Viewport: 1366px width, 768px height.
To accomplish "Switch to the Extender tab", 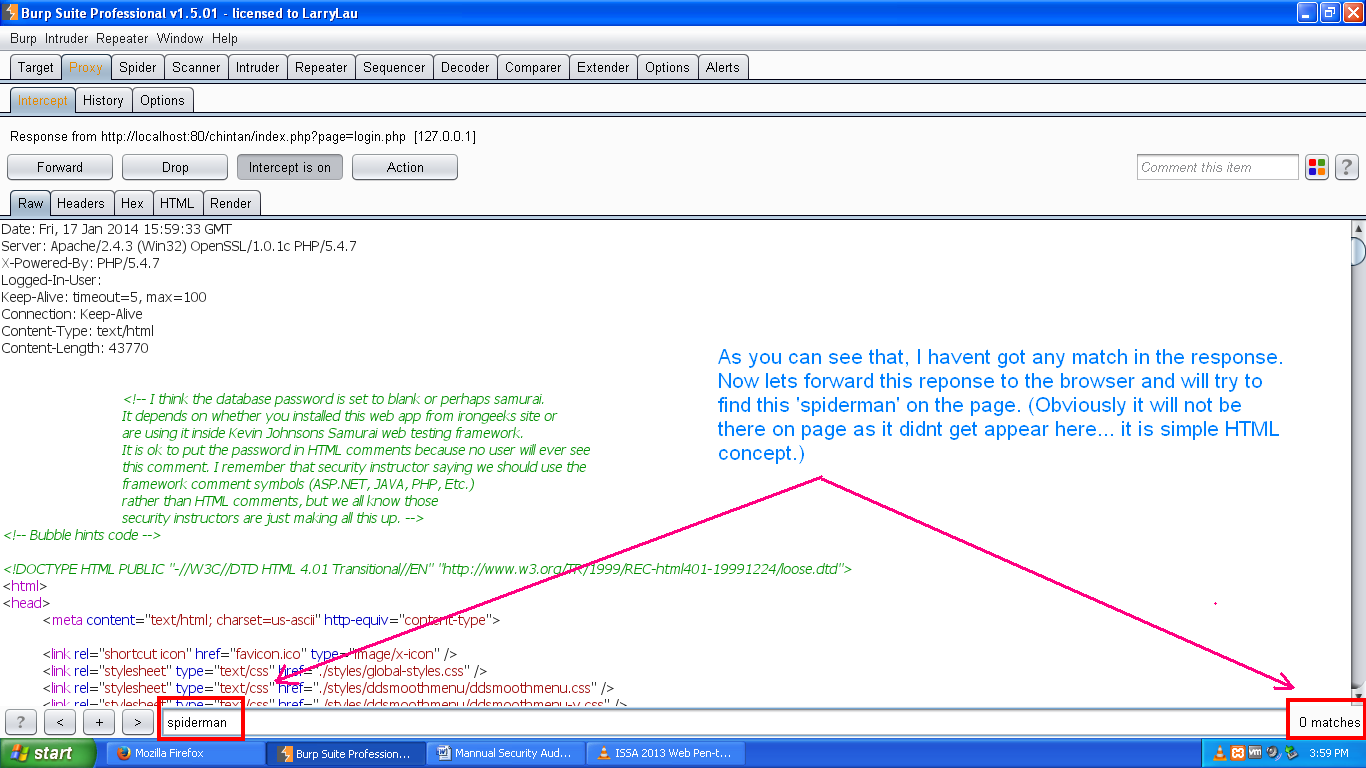I will click(x=603, y=67).
